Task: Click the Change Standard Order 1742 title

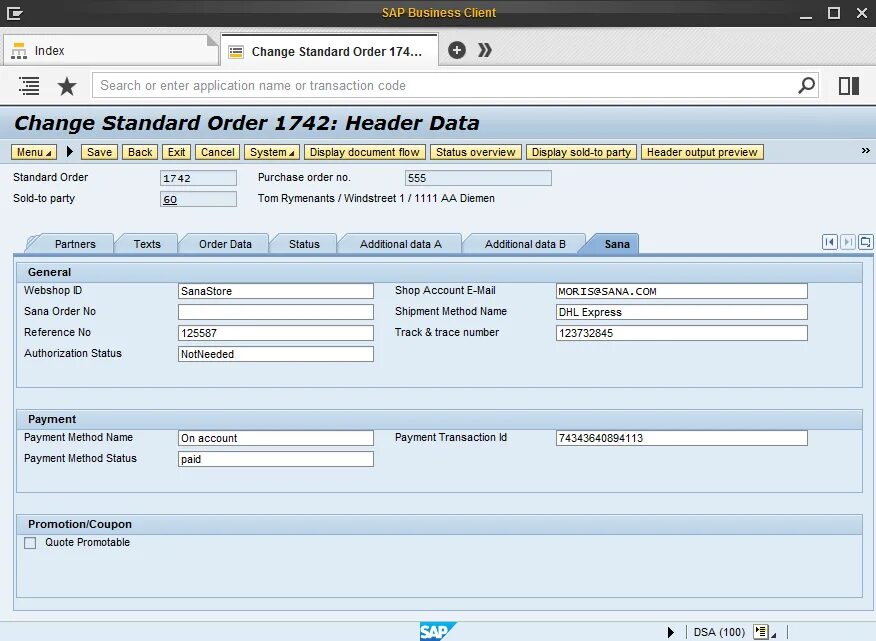Action: tap(246, 123)
